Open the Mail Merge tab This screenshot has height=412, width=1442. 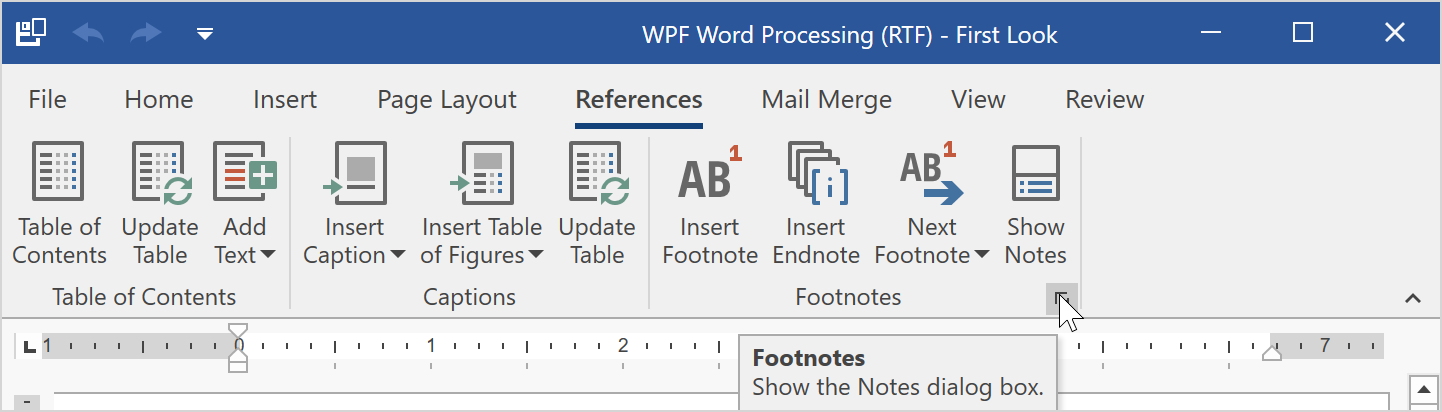tap(826, 100)
